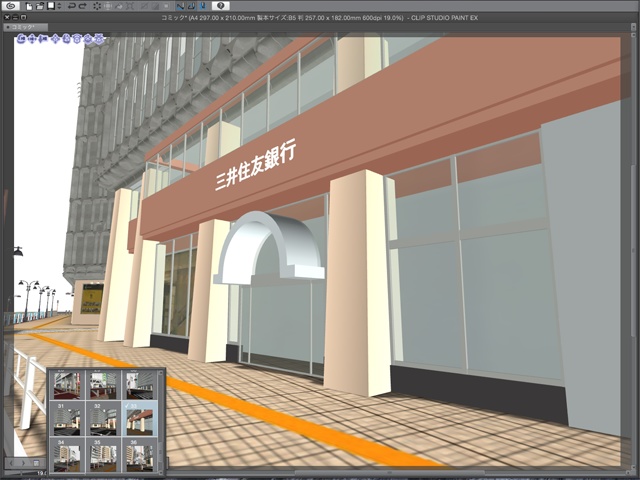Open the CLIP STUDIO spiral logo button
The height and width of the screenshot is (480, 640).
[11, 6]
